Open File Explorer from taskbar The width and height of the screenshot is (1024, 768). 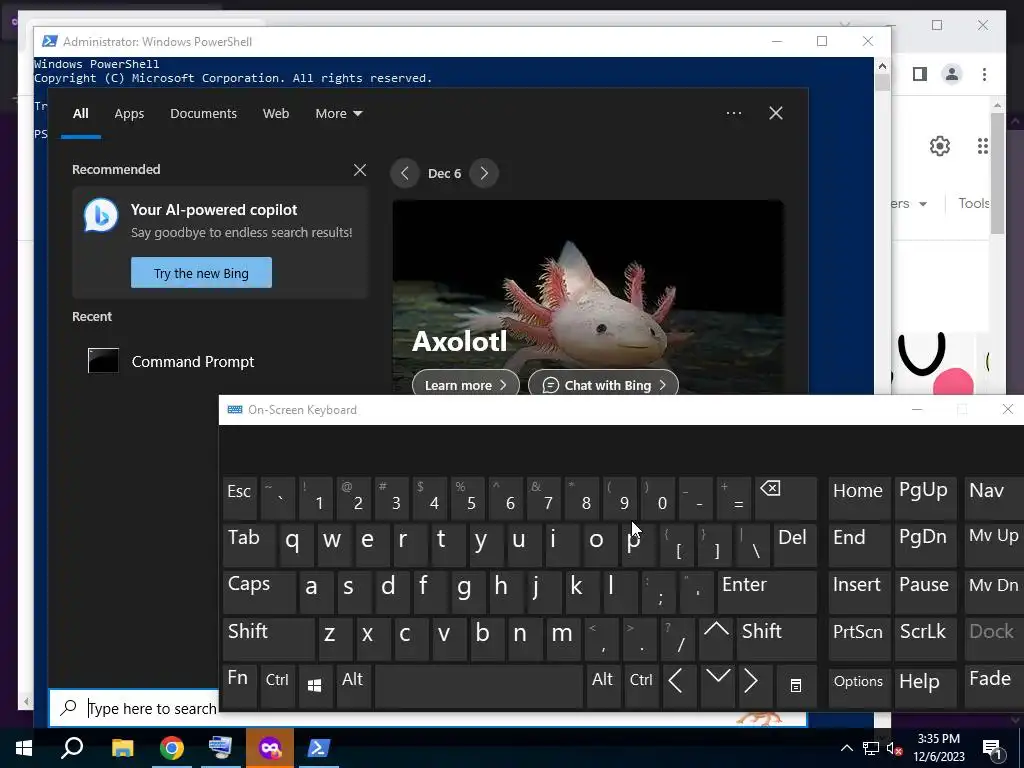coord(122,748)
